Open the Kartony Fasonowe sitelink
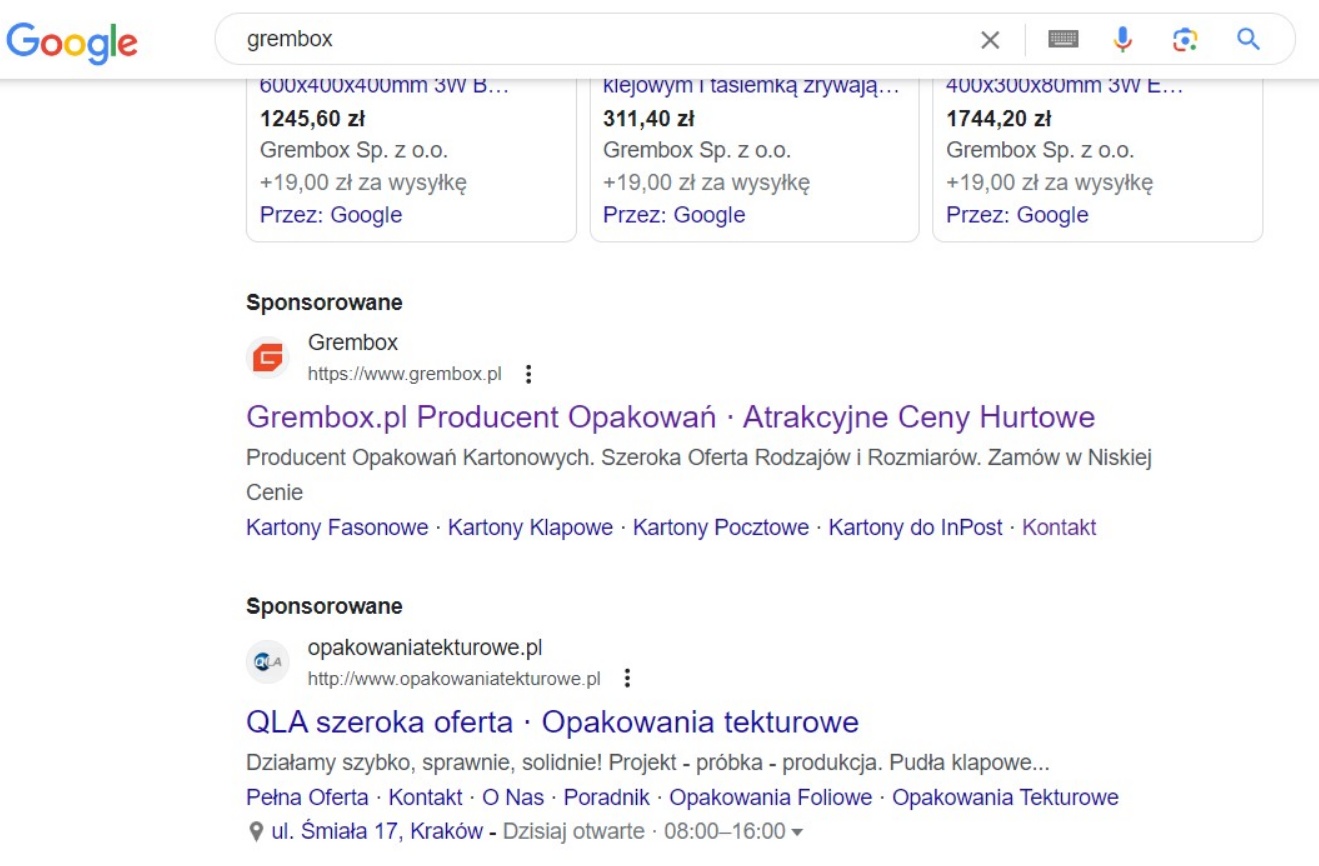Screen dimensions: 1319x866 tap(337, 527)
